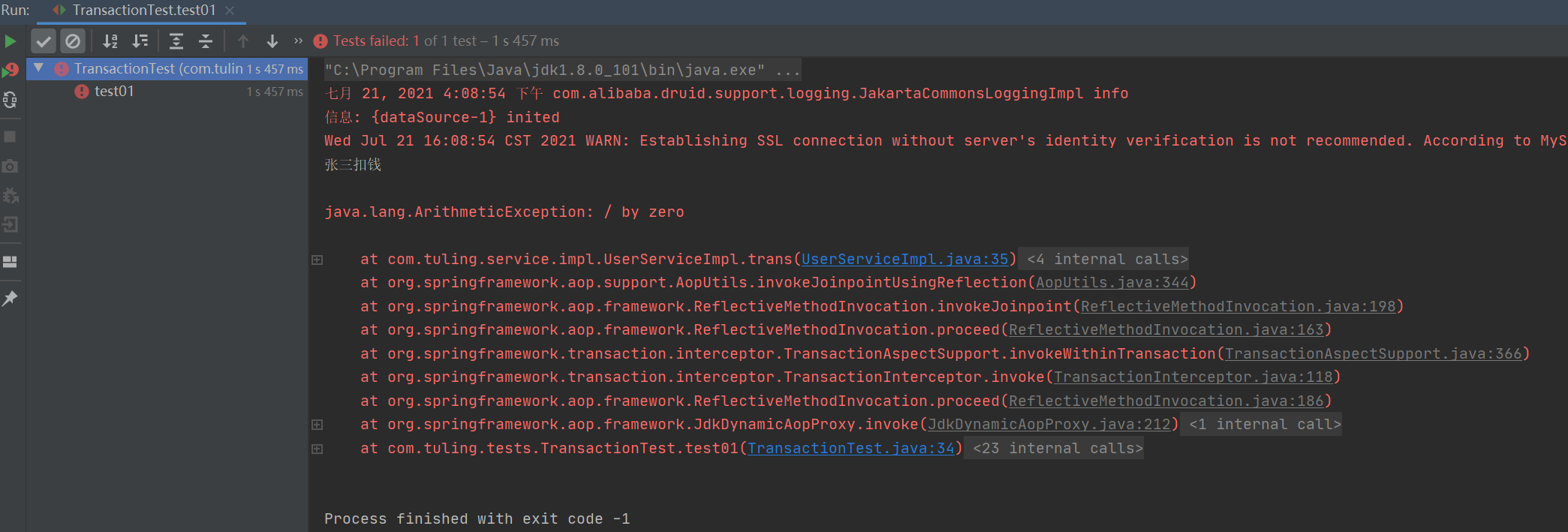Expand gutter plus beside UserServiceImpl.trans line
Image resolution: width=1568 pixels, height=532 pixels.
tap(318, 260)
